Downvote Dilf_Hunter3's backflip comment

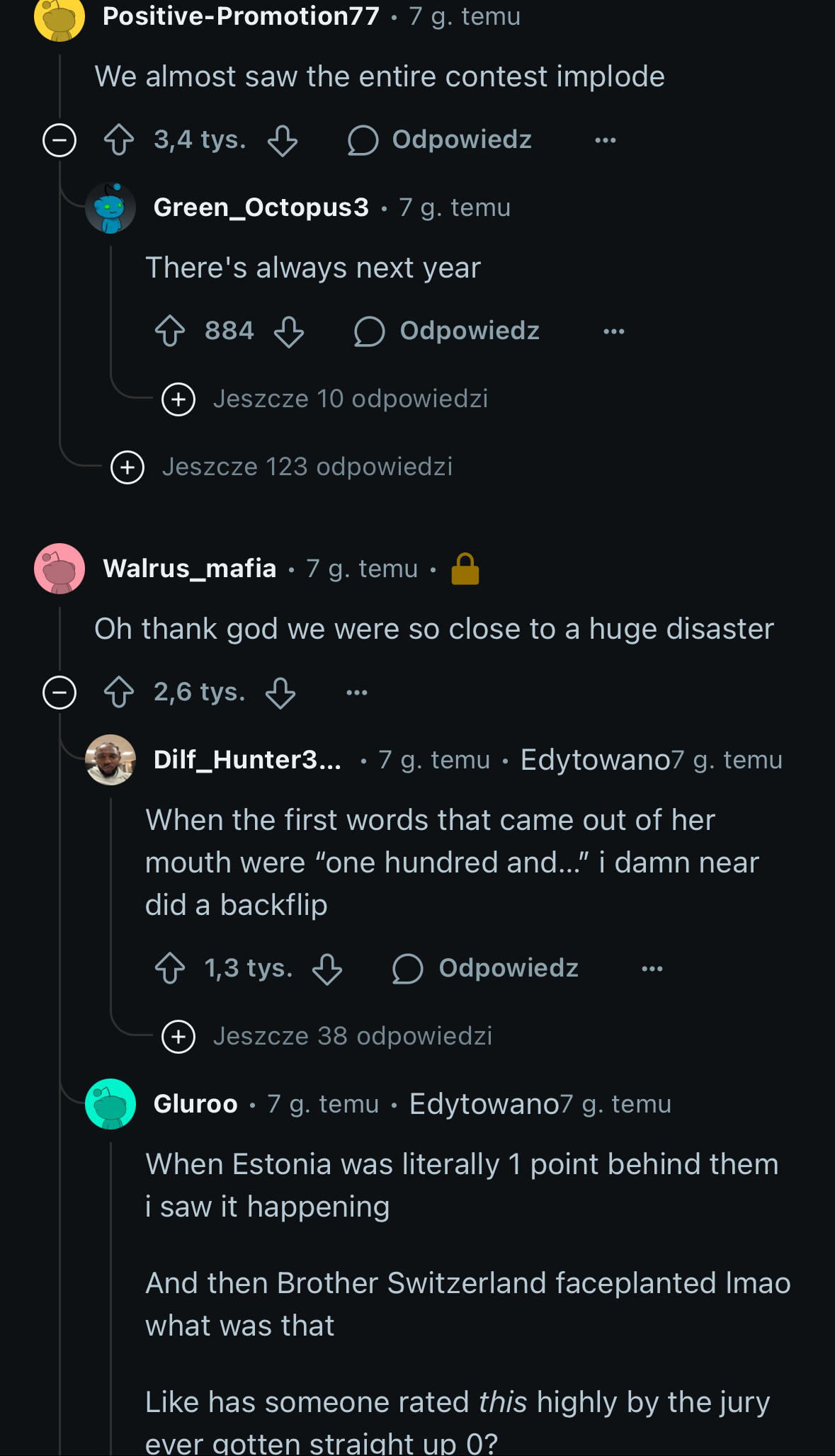[x=327, y=969]
